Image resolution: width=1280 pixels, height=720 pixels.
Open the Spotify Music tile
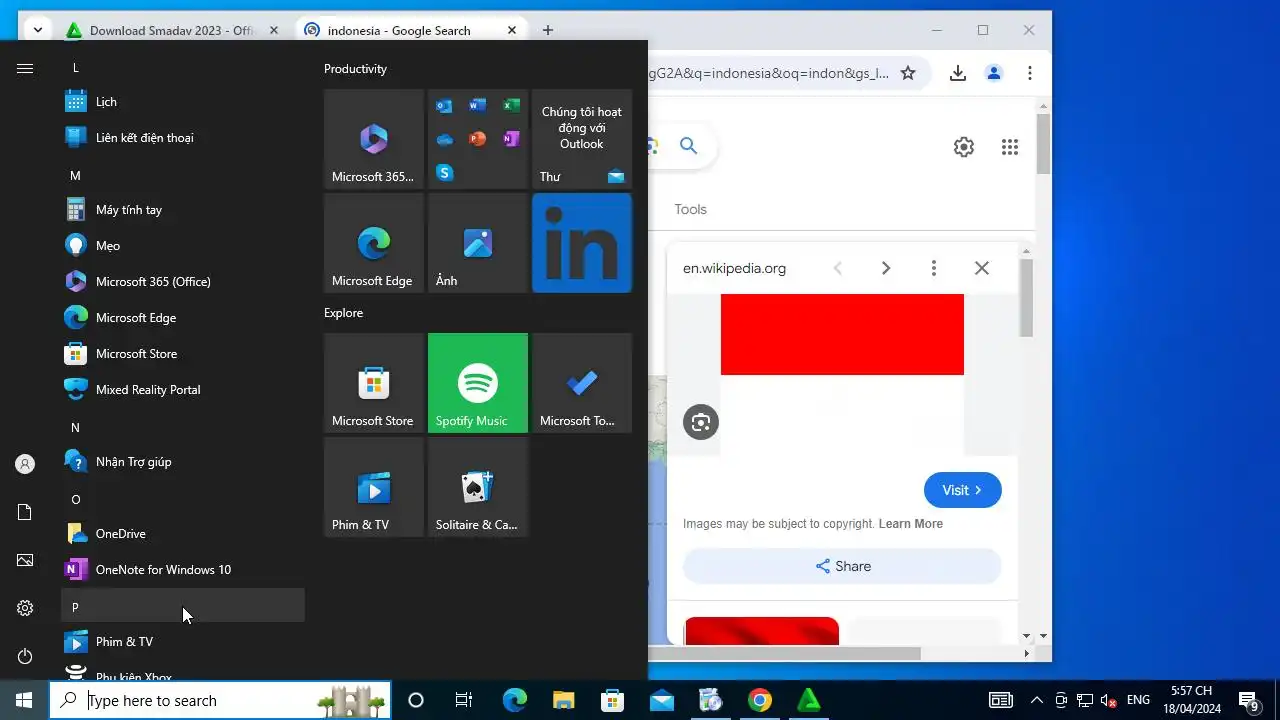coord(478,383)
